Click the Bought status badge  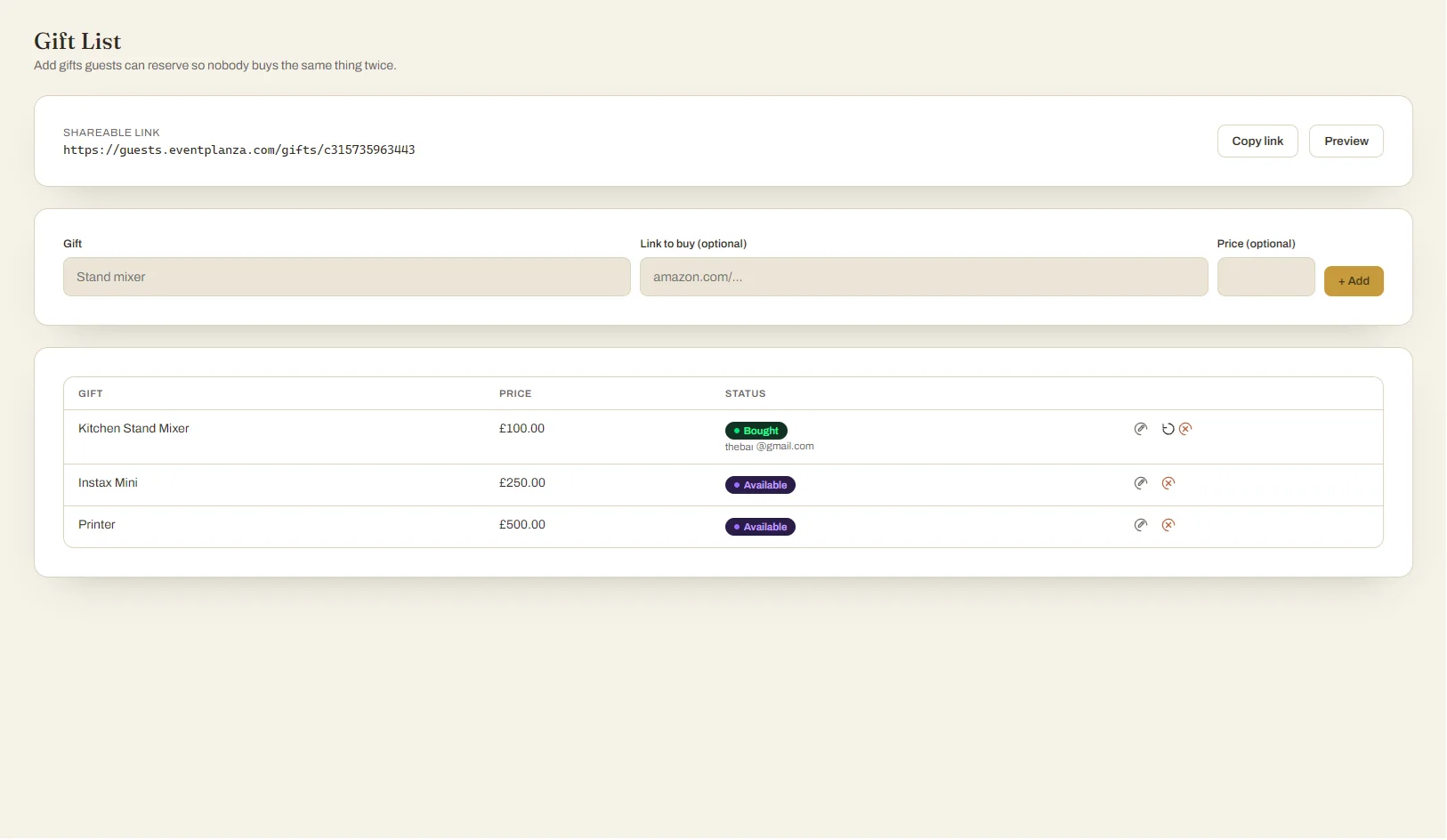(756, 431)
